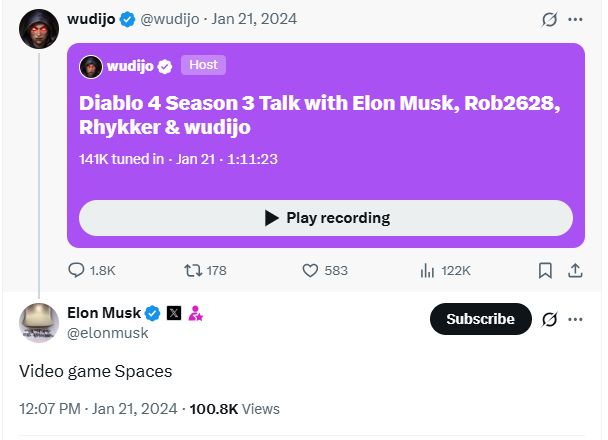
Task: Open more options menu on wudijo's tweet
Action: click(x=575, y=19)
